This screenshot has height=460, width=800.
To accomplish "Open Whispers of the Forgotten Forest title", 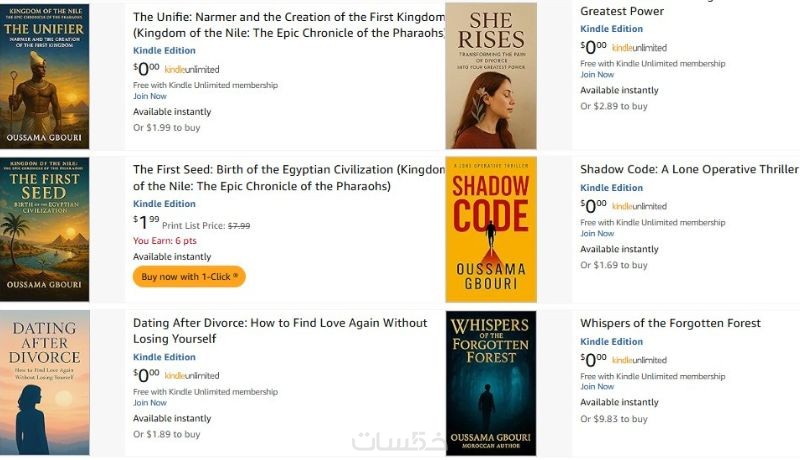I will point(670,324).
